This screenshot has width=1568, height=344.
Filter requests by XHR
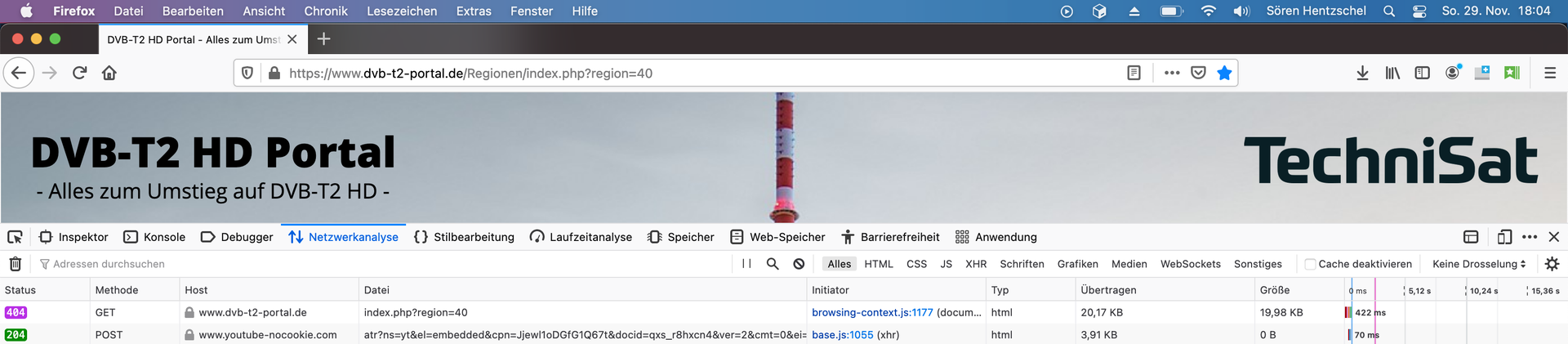point(976,264)
